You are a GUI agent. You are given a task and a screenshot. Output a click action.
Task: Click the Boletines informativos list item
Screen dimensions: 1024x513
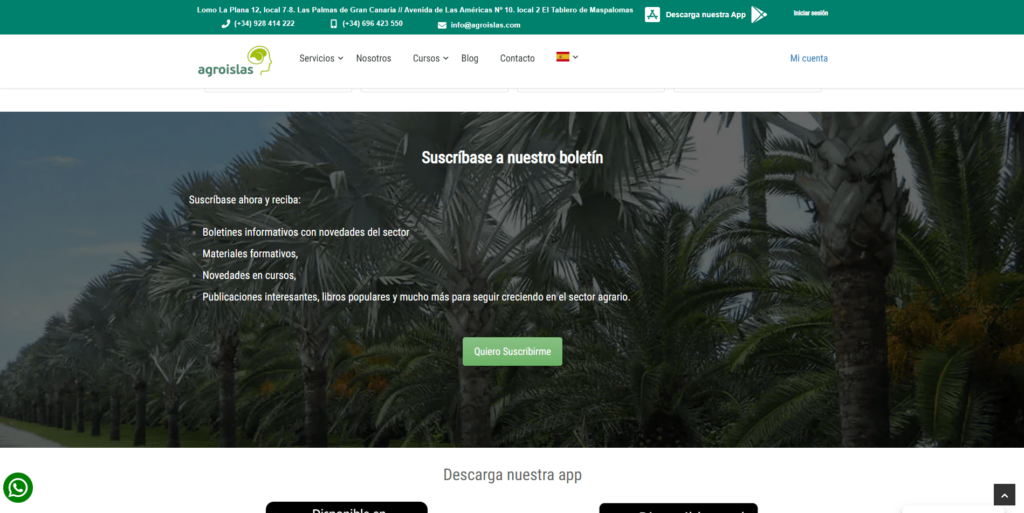[x=306, y=232]
